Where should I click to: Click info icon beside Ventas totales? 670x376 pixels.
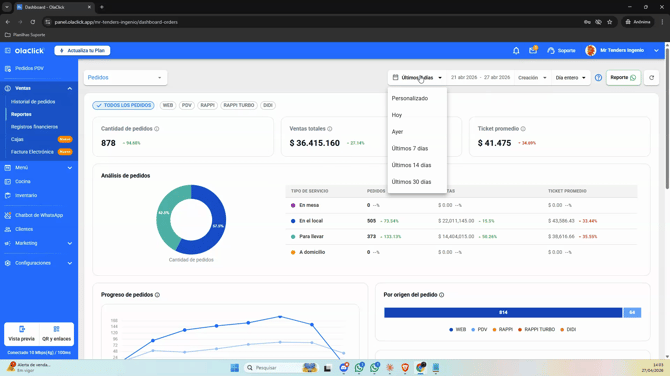pos(329,129)
